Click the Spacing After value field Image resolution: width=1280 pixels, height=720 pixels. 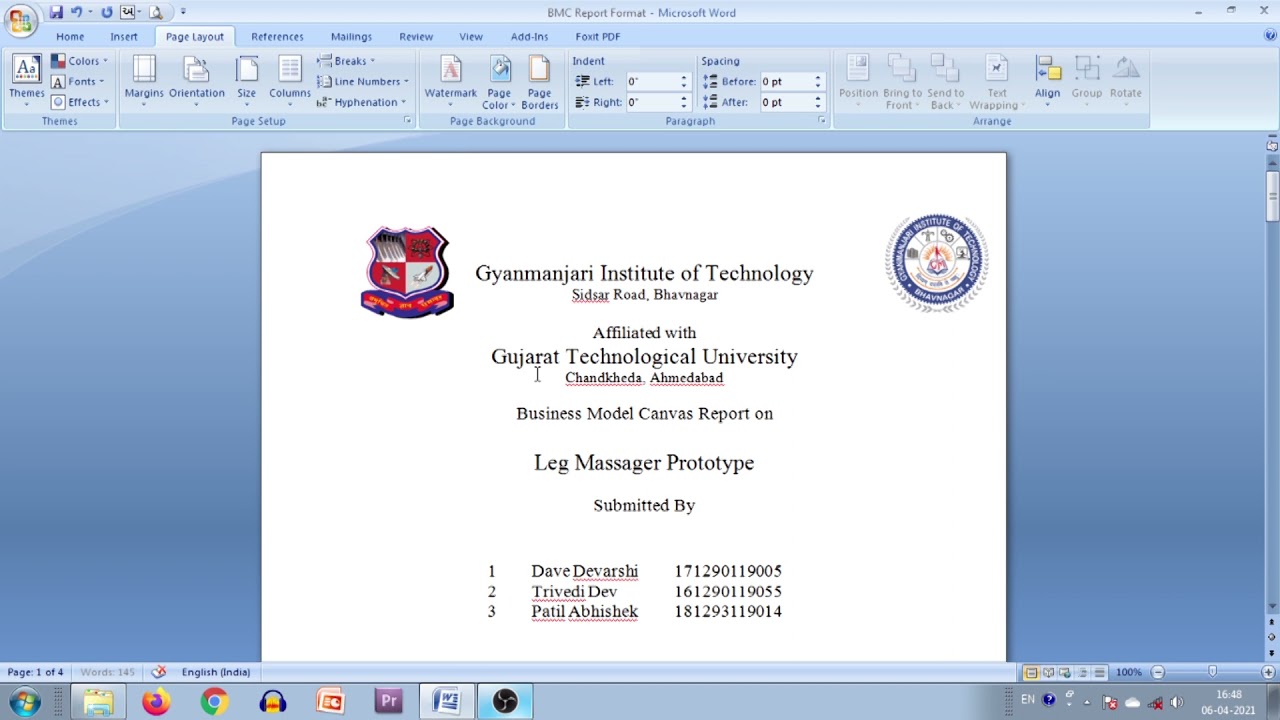pyautogui.click(x=786, y=102)
